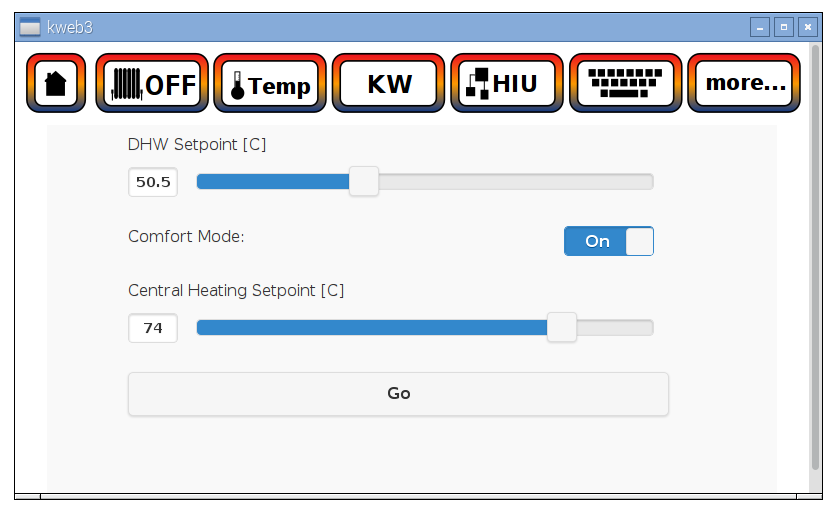Click the DHW setpoint value field 50.5

coord(153,182)
